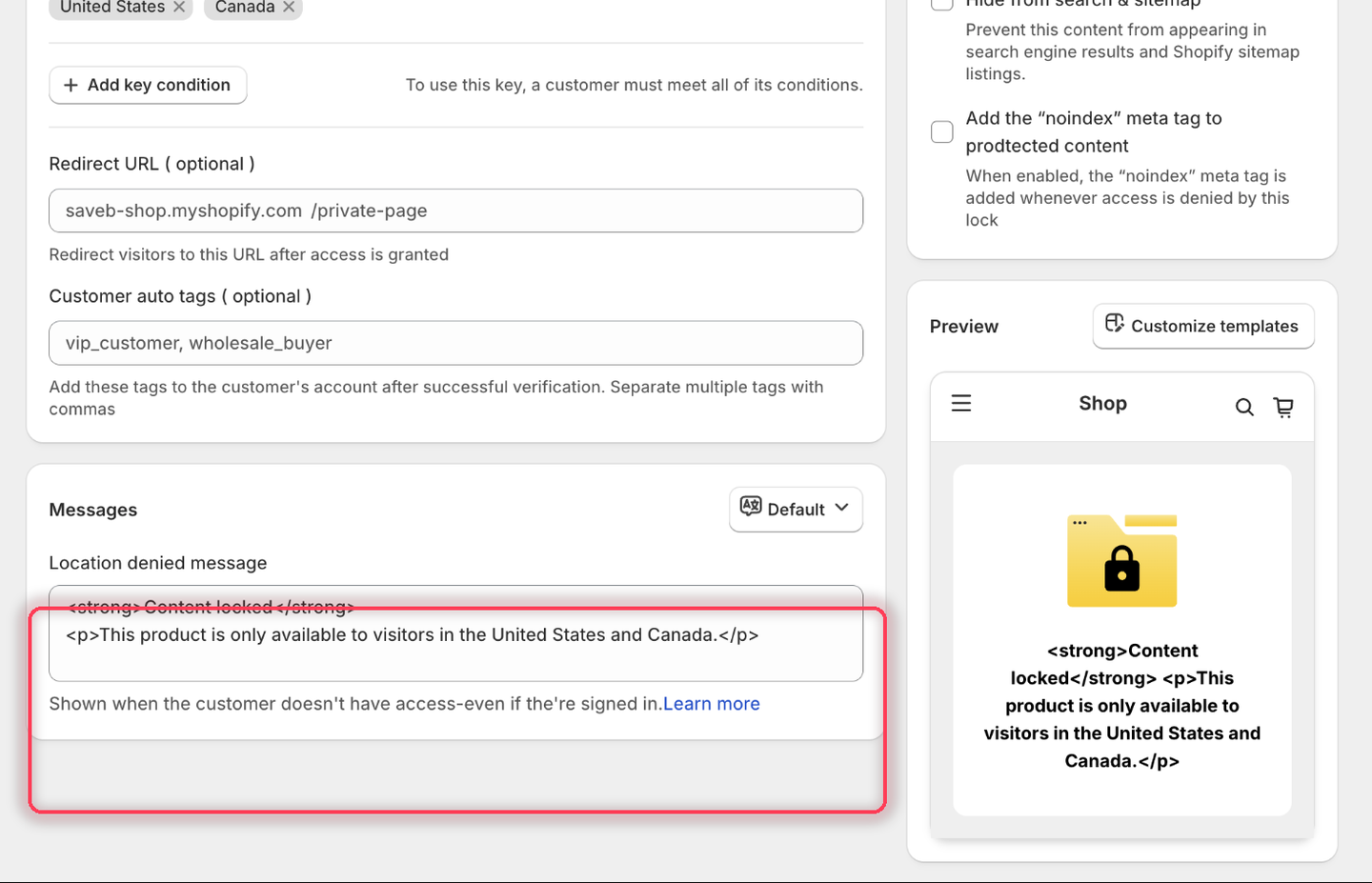Remove the United States country tag
Viewport: 1372px width, 883px height.
[179, 7]
